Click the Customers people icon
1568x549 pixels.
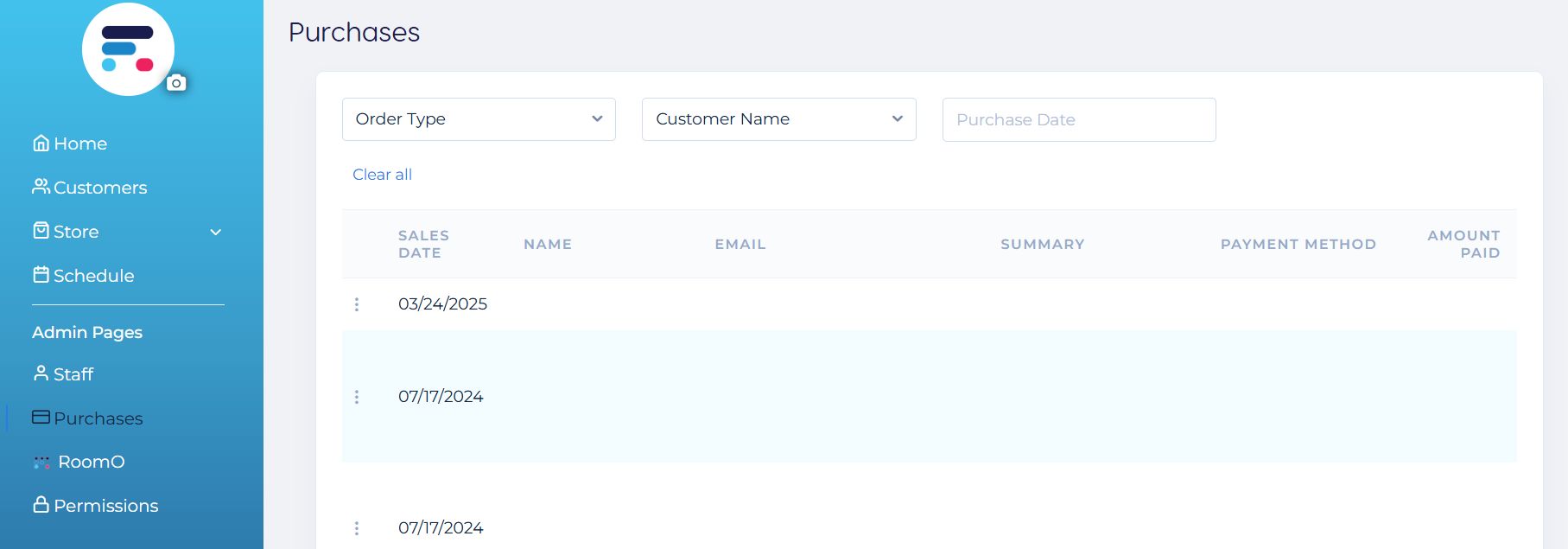pyautogui.click(x=41, y=187)
